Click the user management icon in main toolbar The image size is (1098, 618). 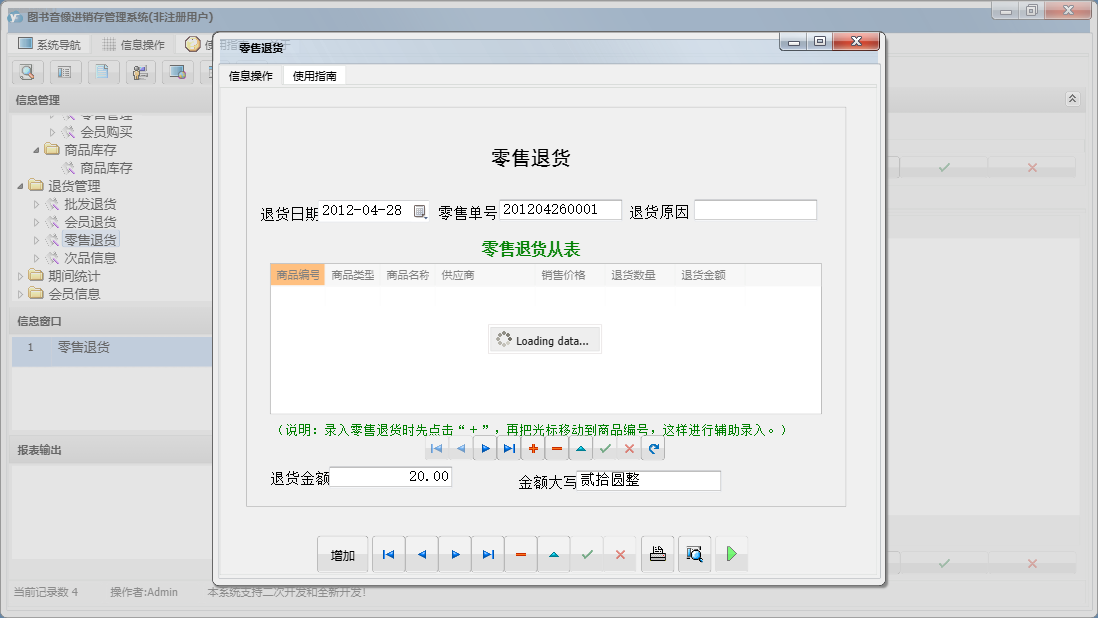140,72
